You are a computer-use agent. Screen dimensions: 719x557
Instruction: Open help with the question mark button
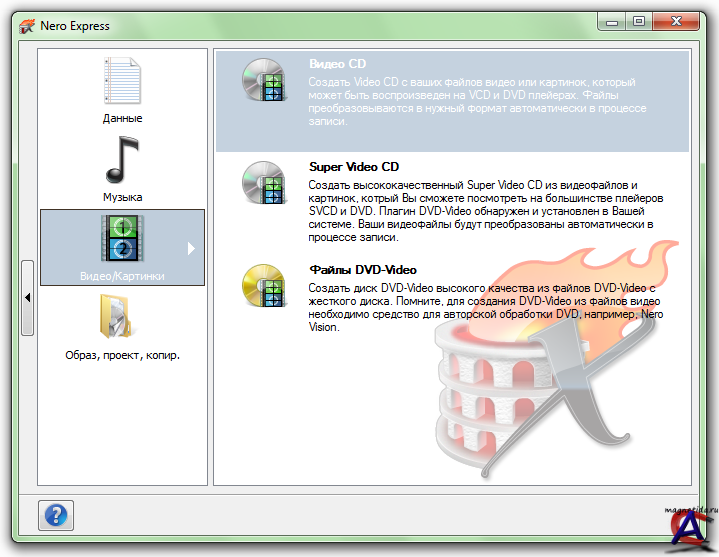coord(56,515)
